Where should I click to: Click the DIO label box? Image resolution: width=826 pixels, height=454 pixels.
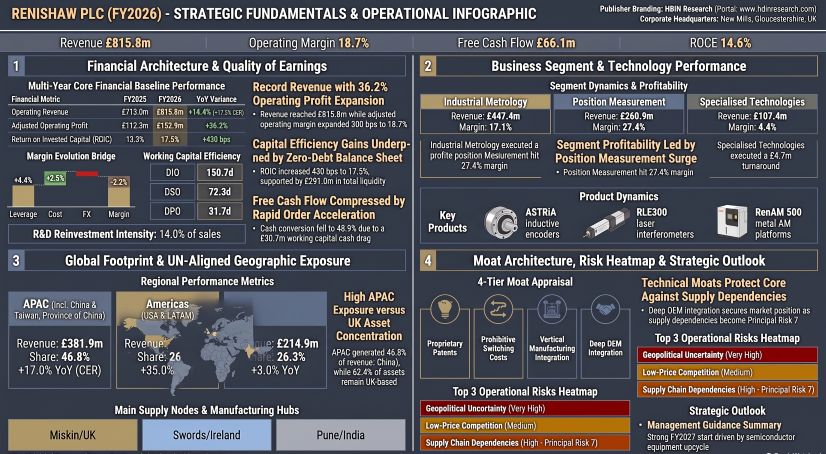tap(172, 173)
